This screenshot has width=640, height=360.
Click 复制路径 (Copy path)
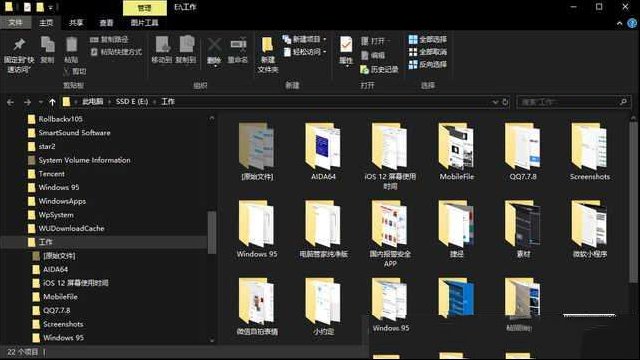coord(109,40)
